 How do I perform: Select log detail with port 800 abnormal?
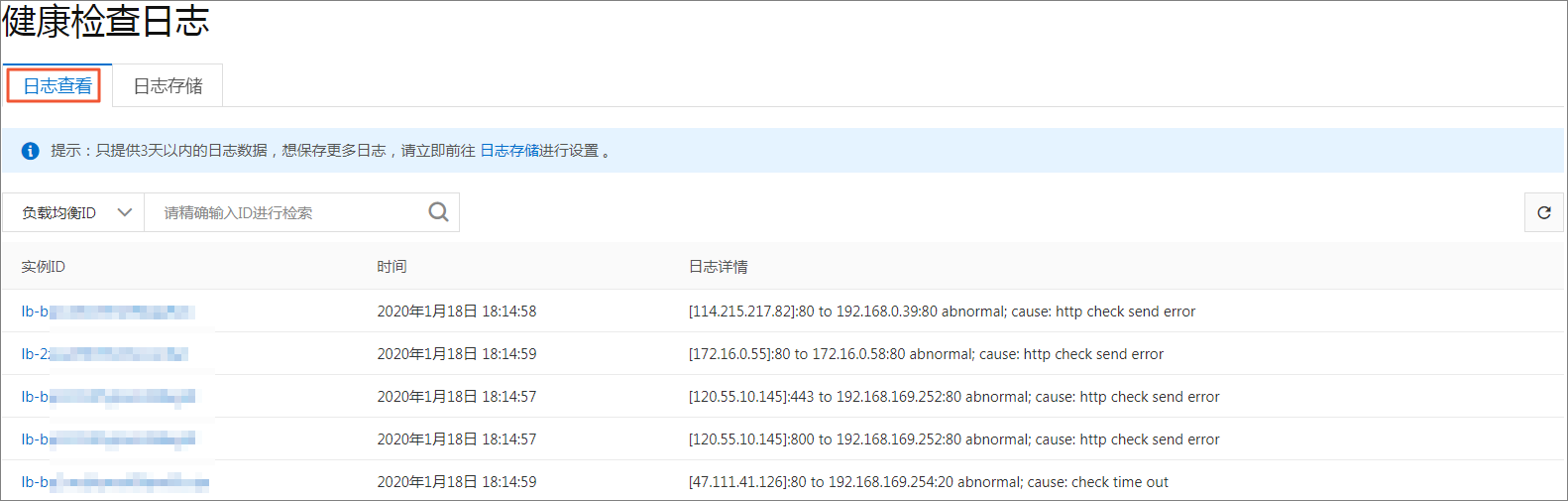[x=954, y=439]
